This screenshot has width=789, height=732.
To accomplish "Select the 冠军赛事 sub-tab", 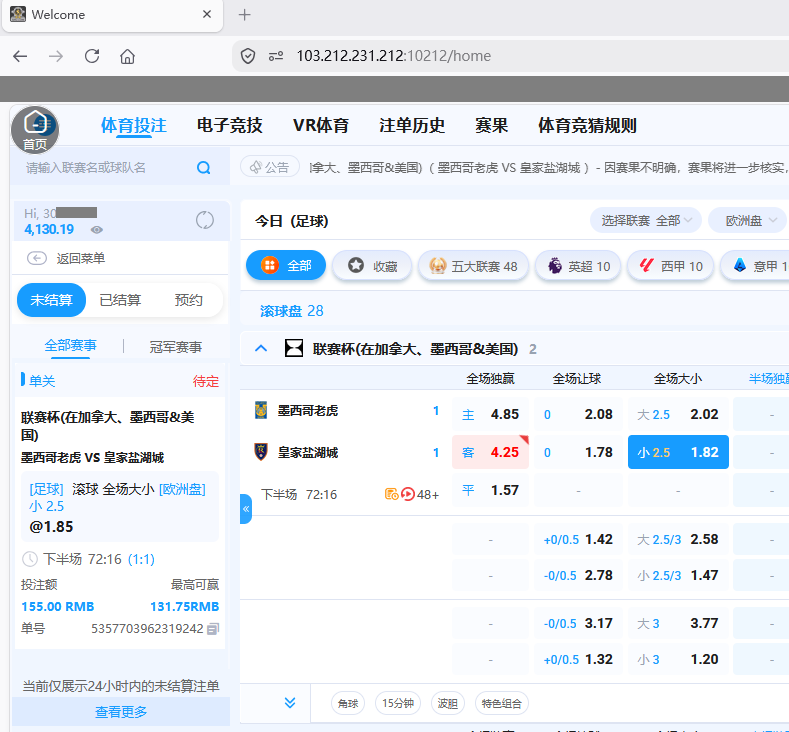I will pos(176,347).
